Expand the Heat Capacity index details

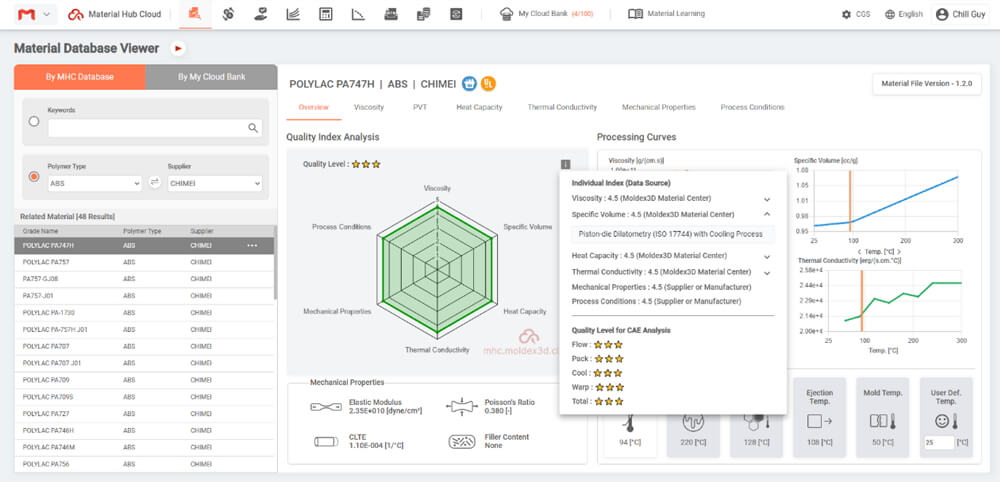coord(767,256)
